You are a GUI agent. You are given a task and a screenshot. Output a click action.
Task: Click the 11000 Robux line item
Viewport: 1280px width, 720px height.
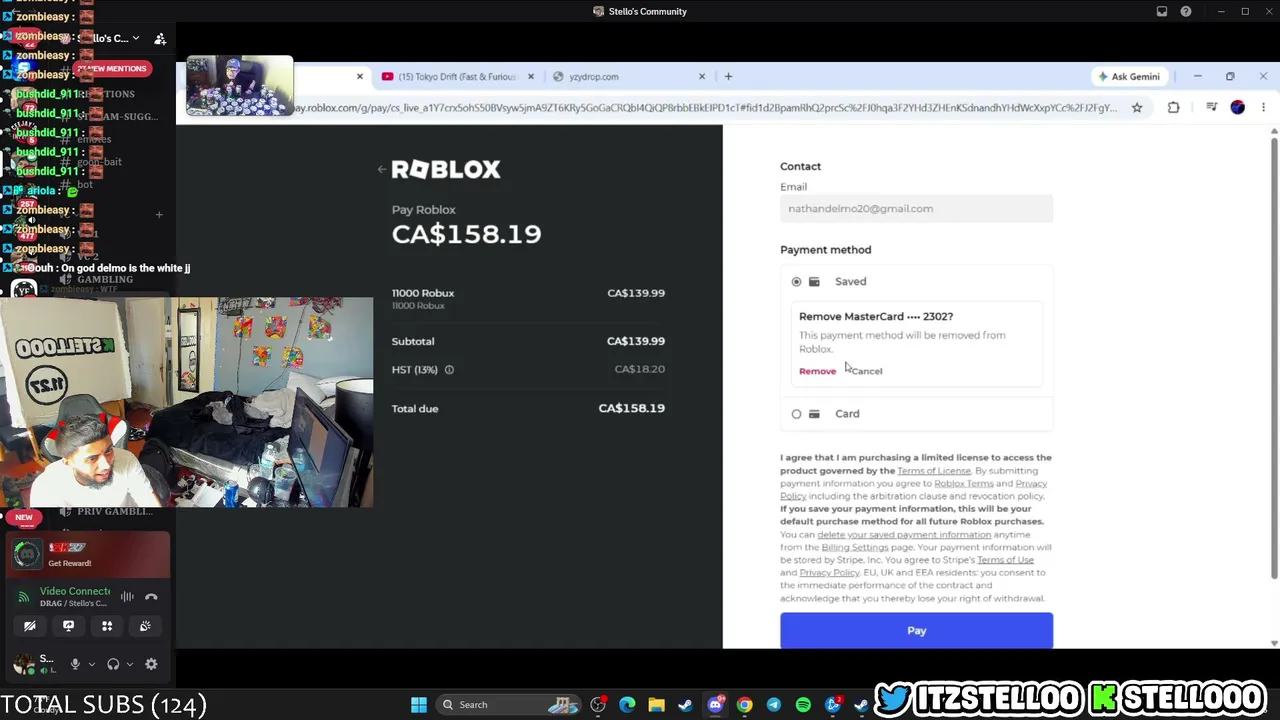coord(528,298)
